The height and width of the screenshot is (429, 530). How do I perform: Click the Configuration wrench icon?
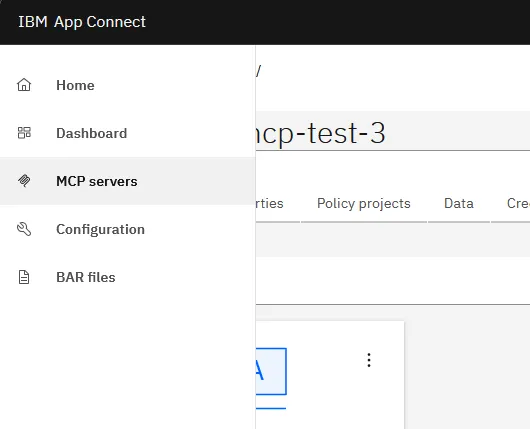coord(24,229)
